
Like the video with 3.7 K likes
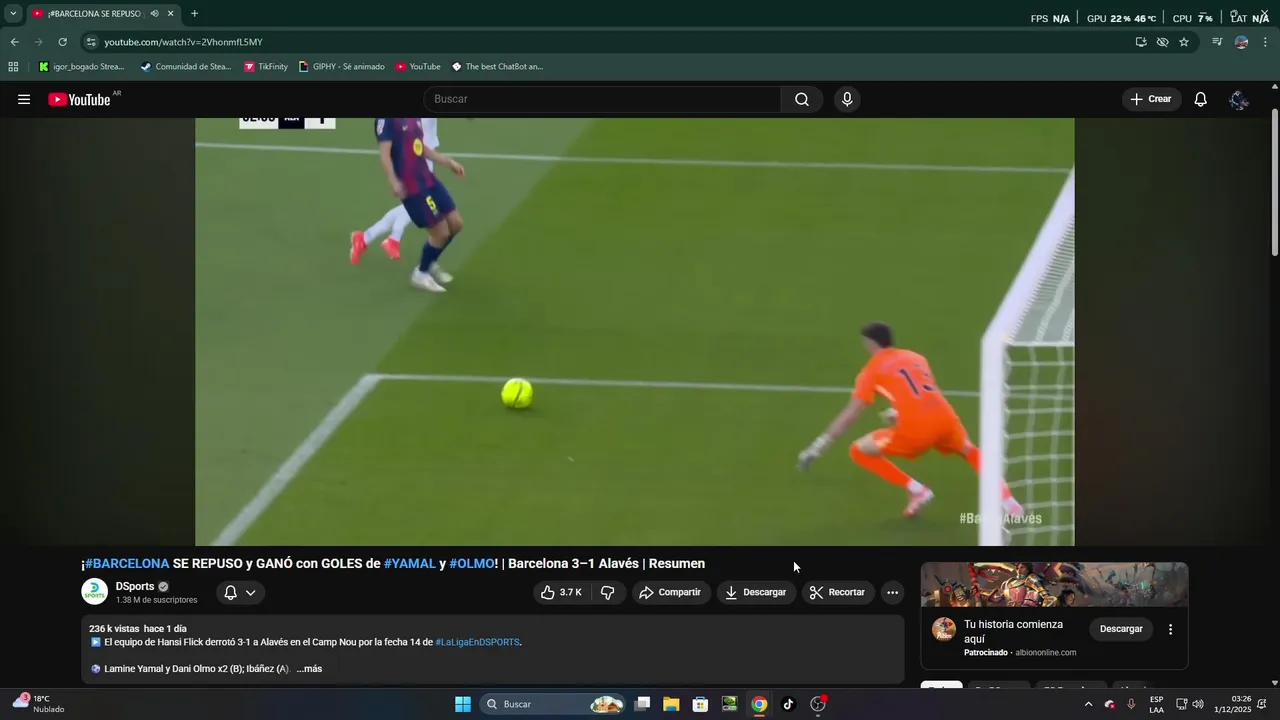pyautogui.click(x=561, y=592)
